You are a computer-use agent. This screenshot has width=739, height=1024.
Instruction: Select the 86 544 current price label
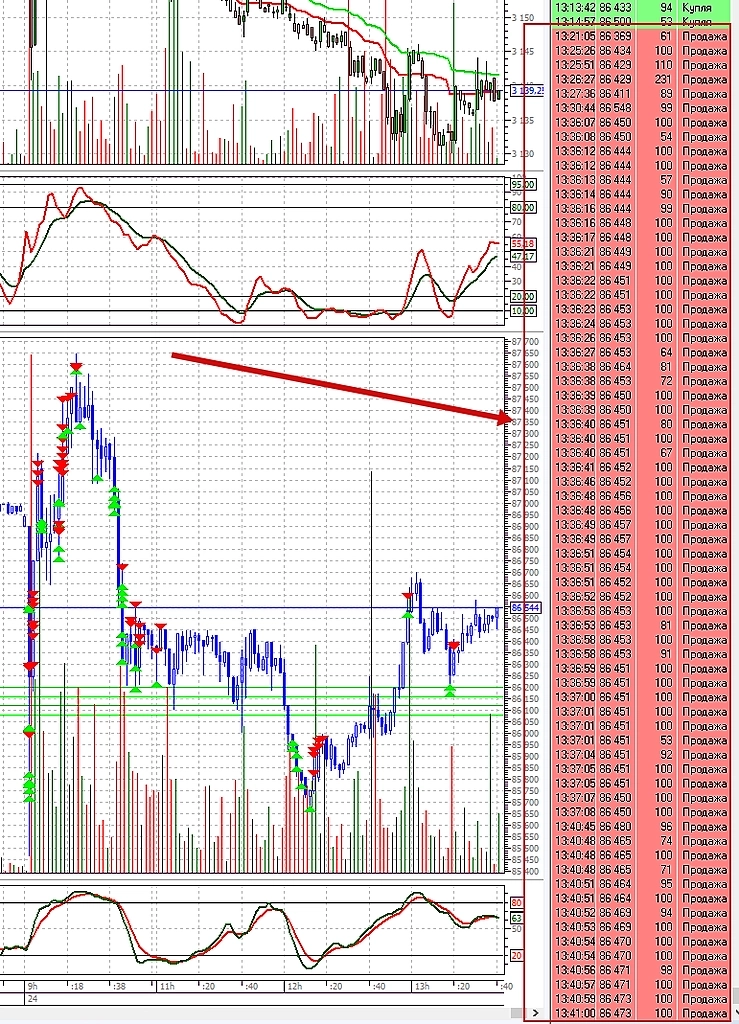point(524,607)
